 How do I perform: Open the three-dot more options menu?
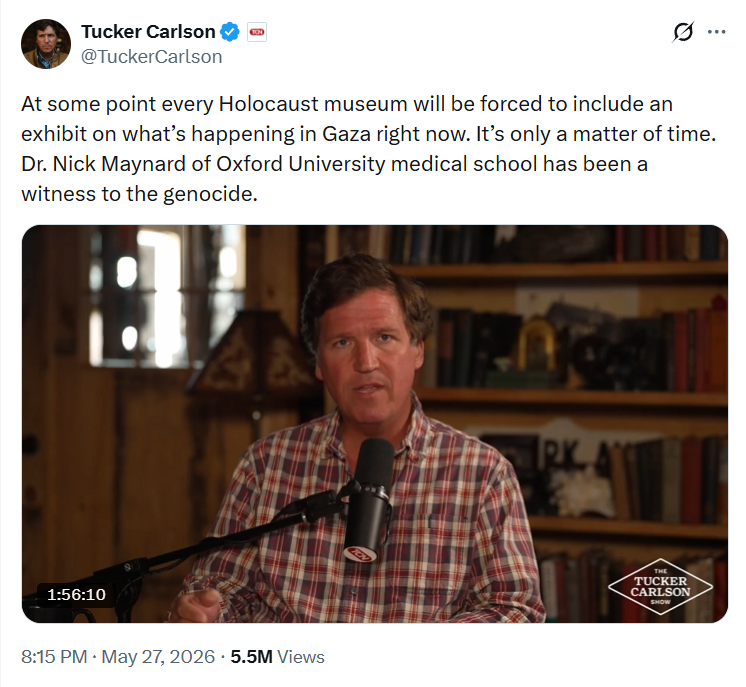(x=717, y=32)
